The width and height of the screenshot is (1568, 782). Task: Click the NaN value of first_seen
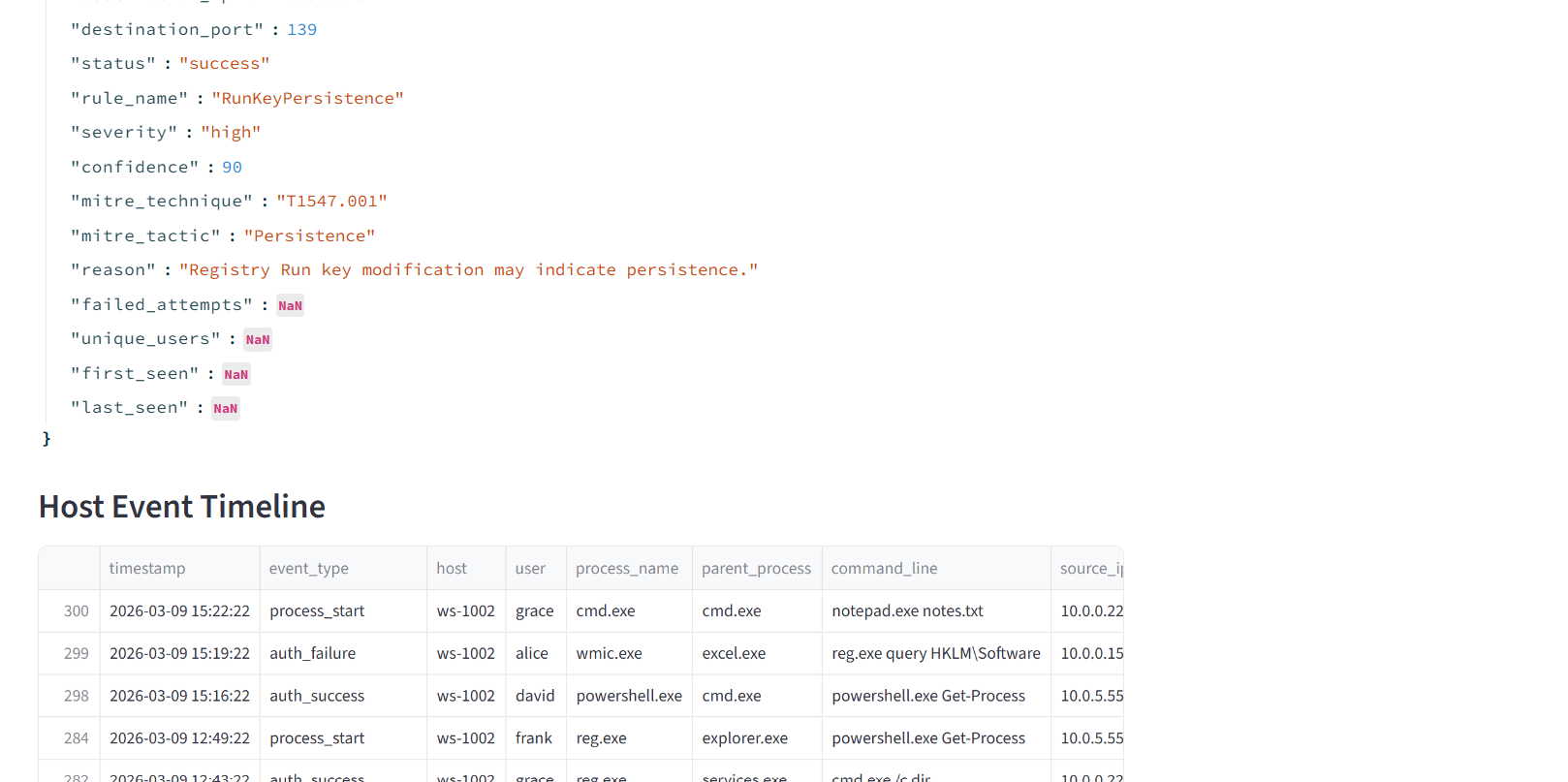coord(236,374)
